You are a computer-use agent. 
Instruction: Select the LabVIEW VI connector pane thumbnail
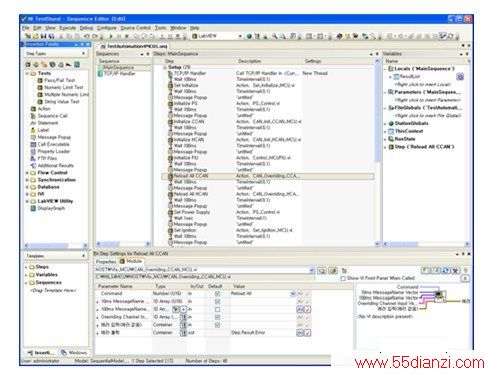click(439, 295)
